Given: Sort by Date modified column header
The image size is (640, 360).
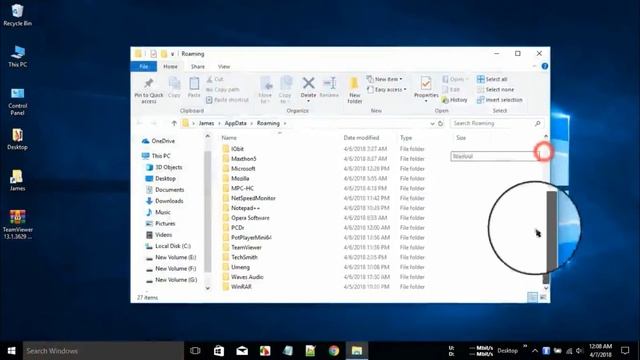Looking at the screenshot, I should (361, 138).
